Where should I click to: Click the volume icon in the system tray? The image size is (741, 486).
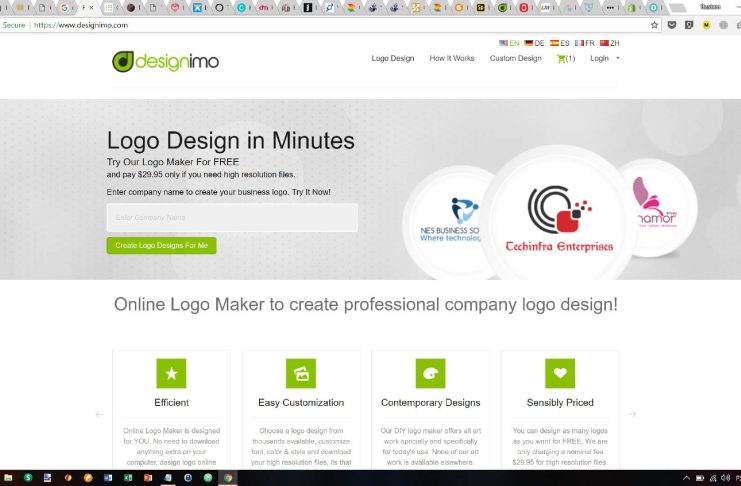[x=725, y=478]
